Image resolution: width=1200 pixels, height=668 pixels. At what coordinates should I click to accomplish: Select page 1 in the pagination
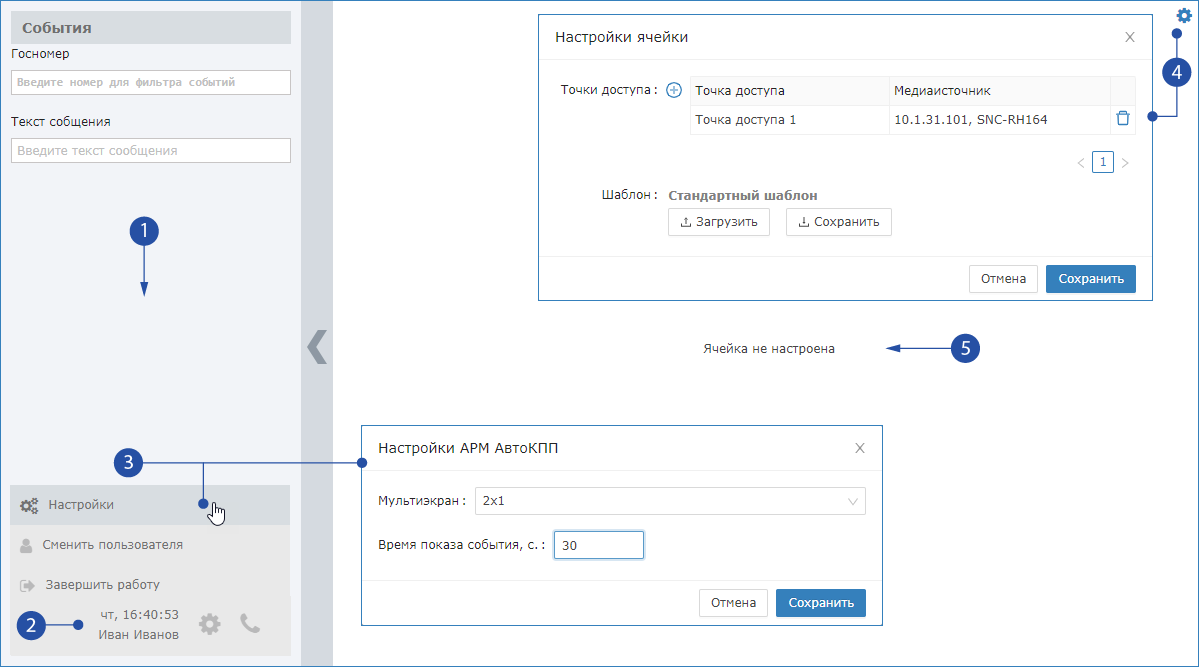point(1103,162)
